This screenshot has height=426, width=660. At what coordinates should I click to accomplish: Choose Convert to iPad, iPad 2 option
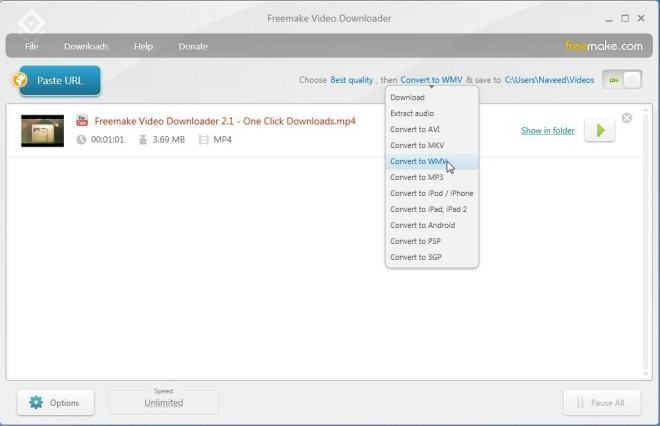[432, 209]
